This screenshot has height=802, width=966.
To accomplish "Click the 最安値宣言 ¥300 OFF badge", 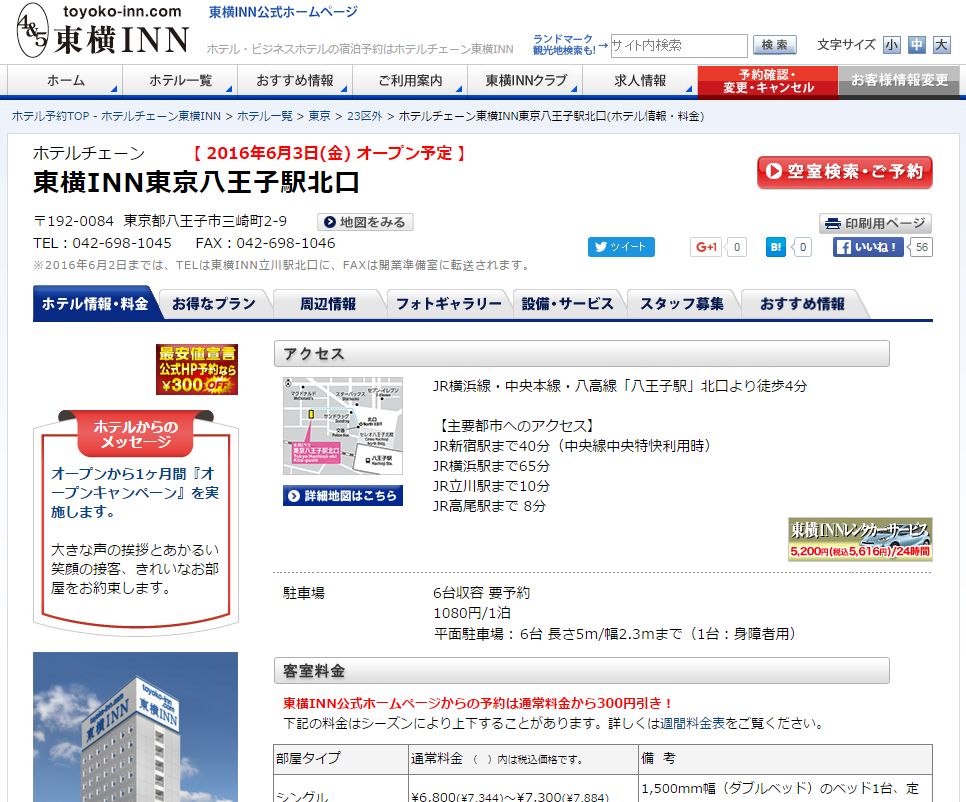I will click(x=197, y=369).
